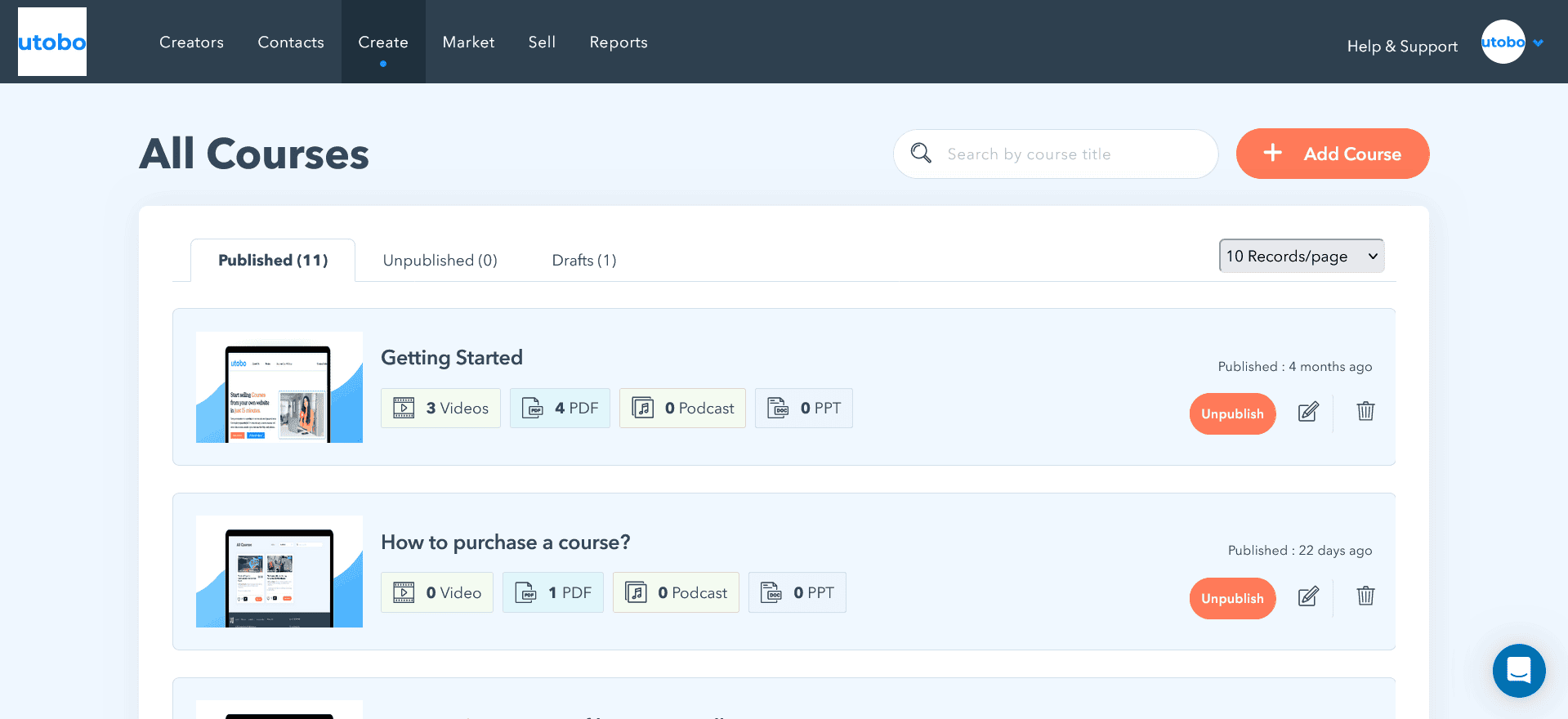
Task: Open the Create menu
Action: point(383,42)
